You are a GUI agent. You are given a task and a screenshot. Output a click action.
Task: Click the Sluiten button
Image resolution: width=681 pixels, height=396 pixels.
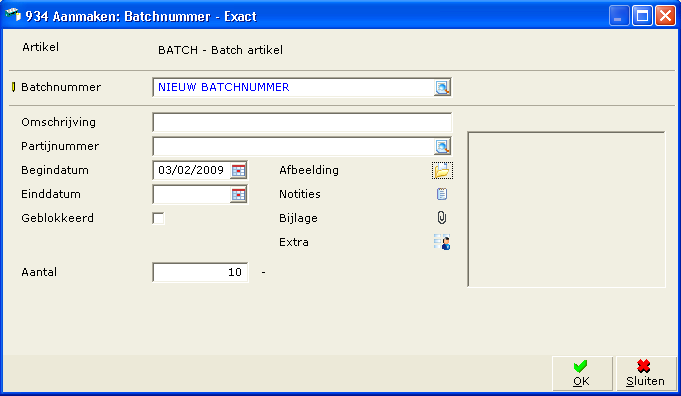click(645, 373)
